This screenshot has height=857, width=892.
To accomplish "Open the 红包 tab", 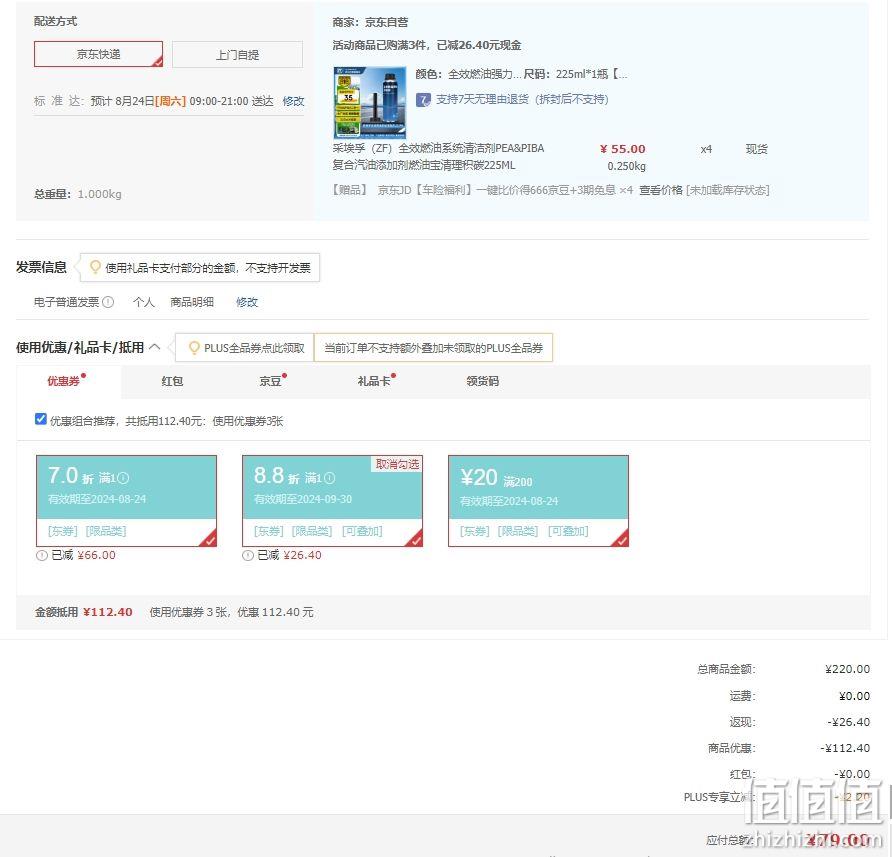I will pyautogui.click(x=172, y=381).
